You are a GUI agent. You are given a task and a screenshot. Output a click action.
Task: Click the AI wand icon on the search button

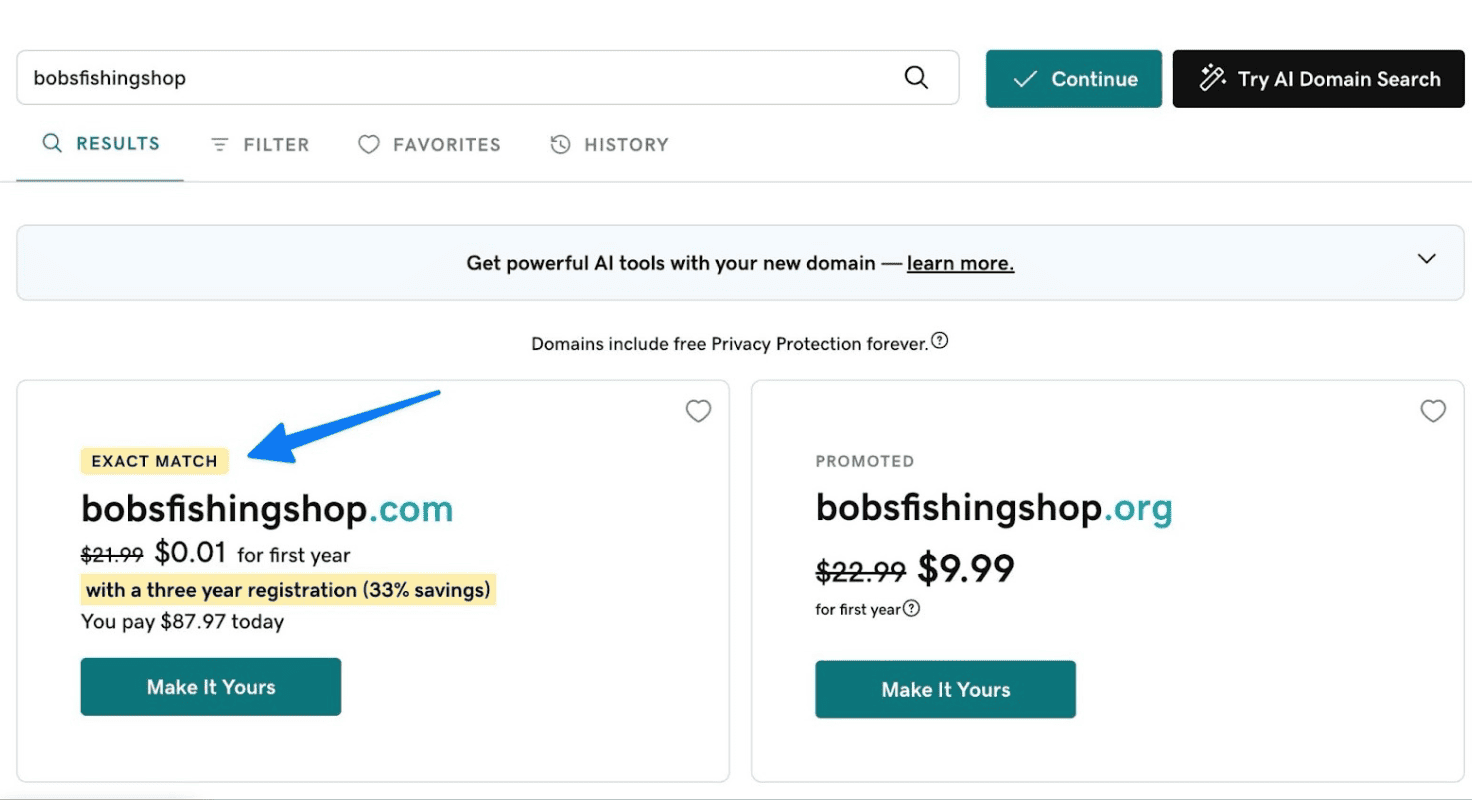click(1212, 77)
